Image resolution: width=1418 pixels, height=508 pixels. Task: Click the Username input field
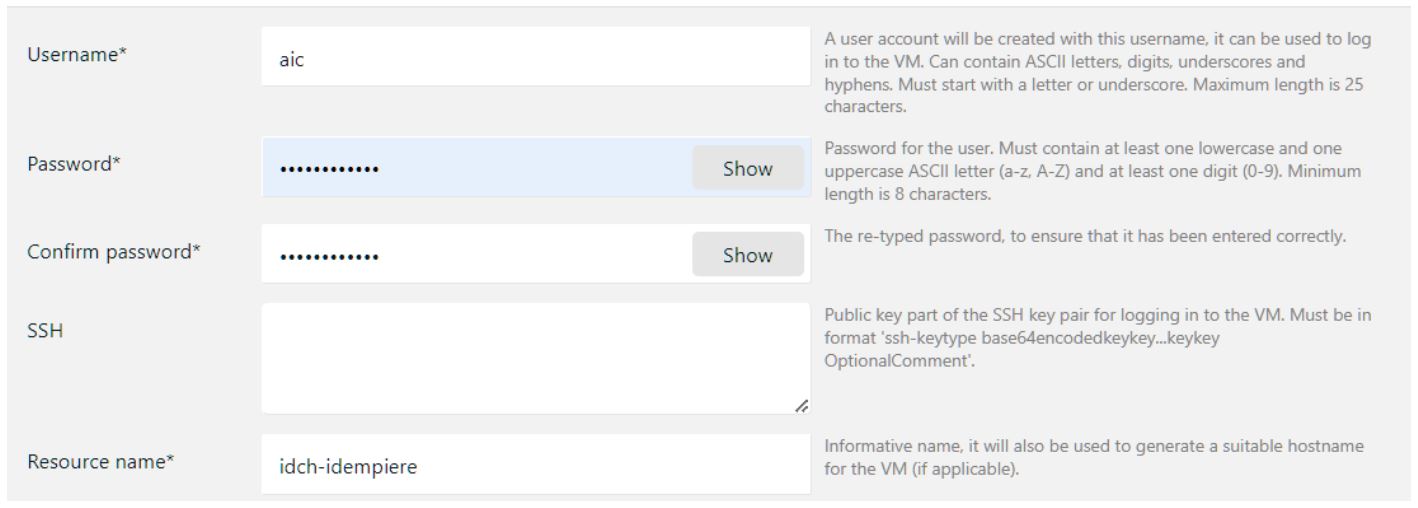(x=535, y=57)
